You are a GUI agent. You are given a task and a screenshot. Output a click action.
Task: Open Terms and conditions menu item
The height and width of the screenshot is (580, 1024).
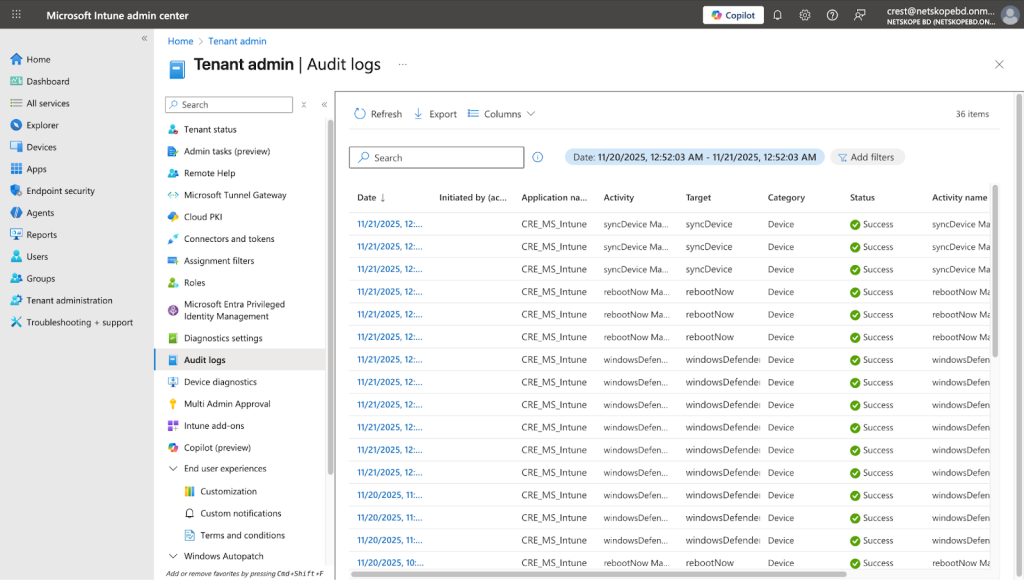pos(240,535)
